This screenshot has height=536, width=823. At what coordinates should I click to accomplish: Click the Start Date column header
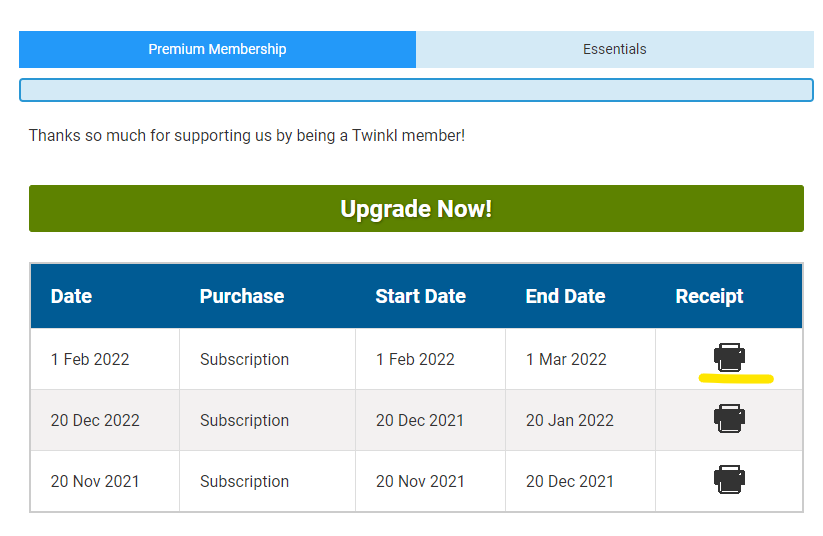[x=420, y=296]
